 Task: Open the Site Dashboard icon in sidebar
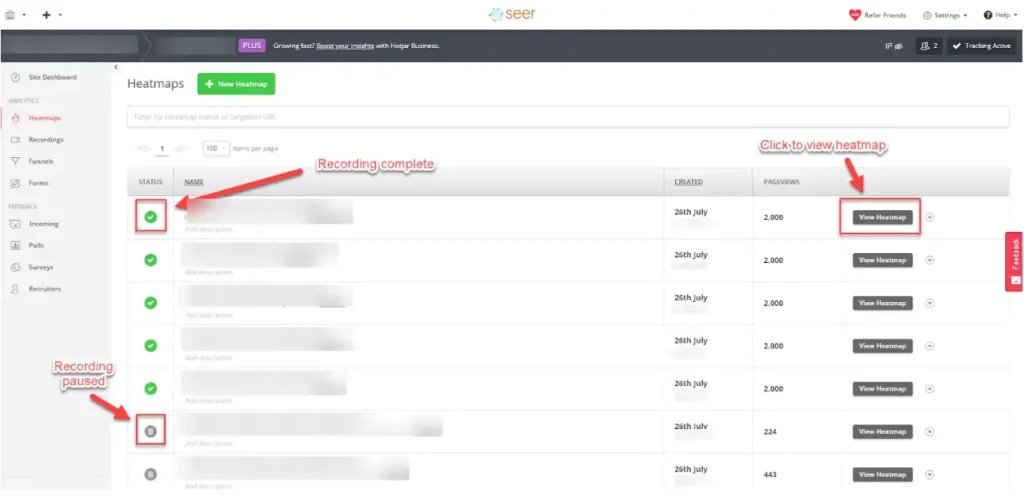coord(15,77)
